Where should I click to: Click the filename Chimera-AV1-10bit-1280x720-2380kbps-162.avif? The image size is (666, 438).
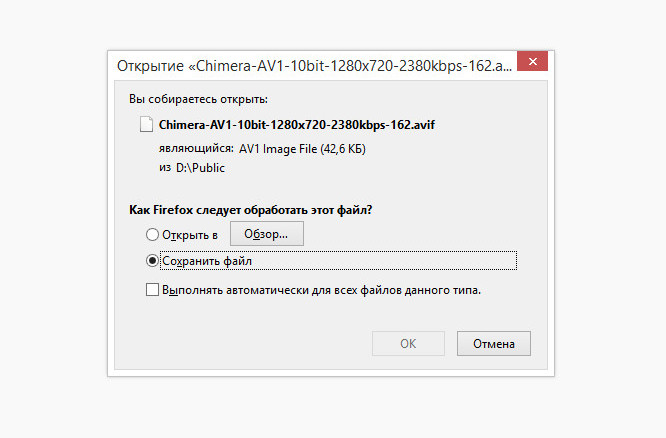(296, 125)
